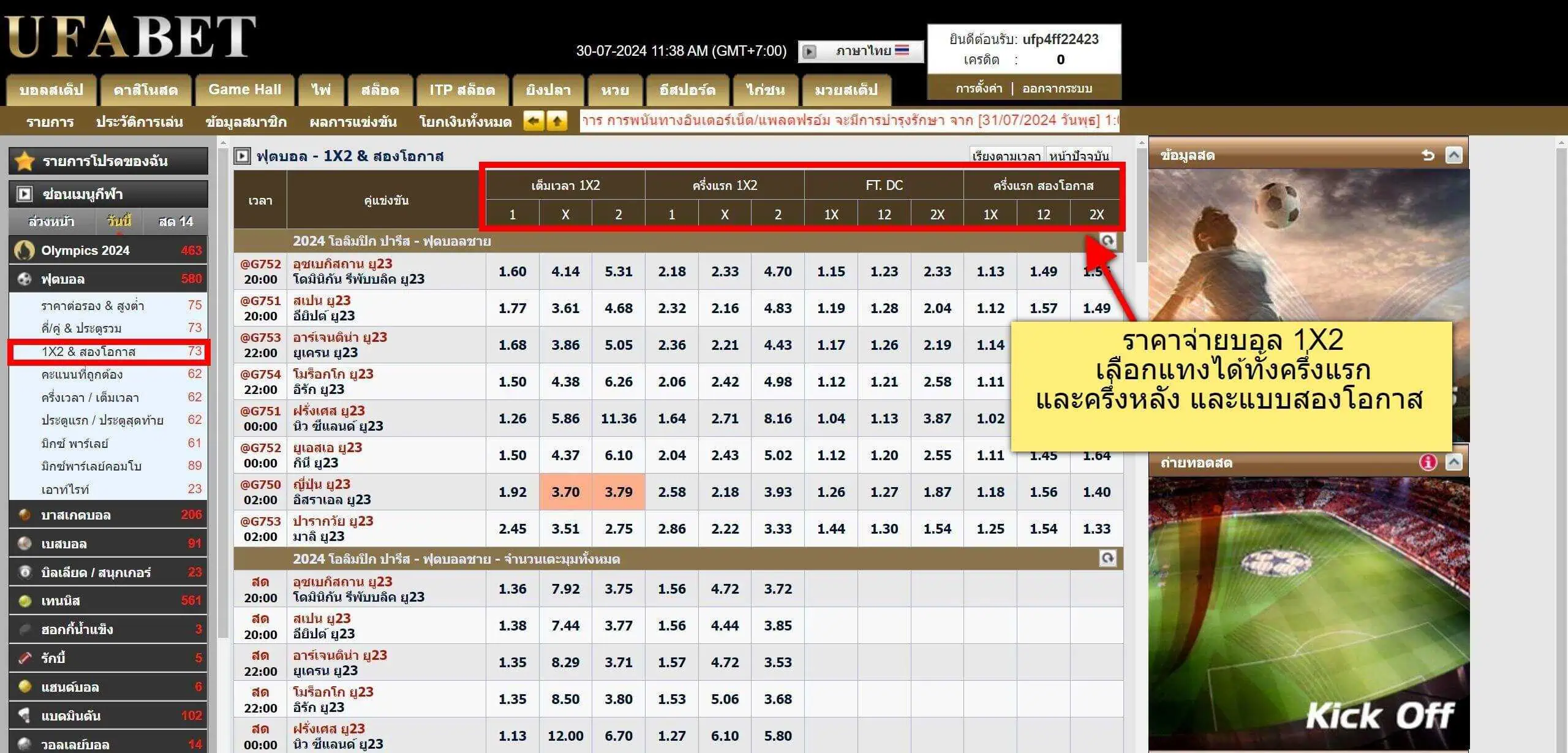The width and height of the screenshot is (1568, 753).
Task: Click the undo arrow icon in ข้อมูลสด panel
Action: pyautogui.click(x=1428, y=155)
